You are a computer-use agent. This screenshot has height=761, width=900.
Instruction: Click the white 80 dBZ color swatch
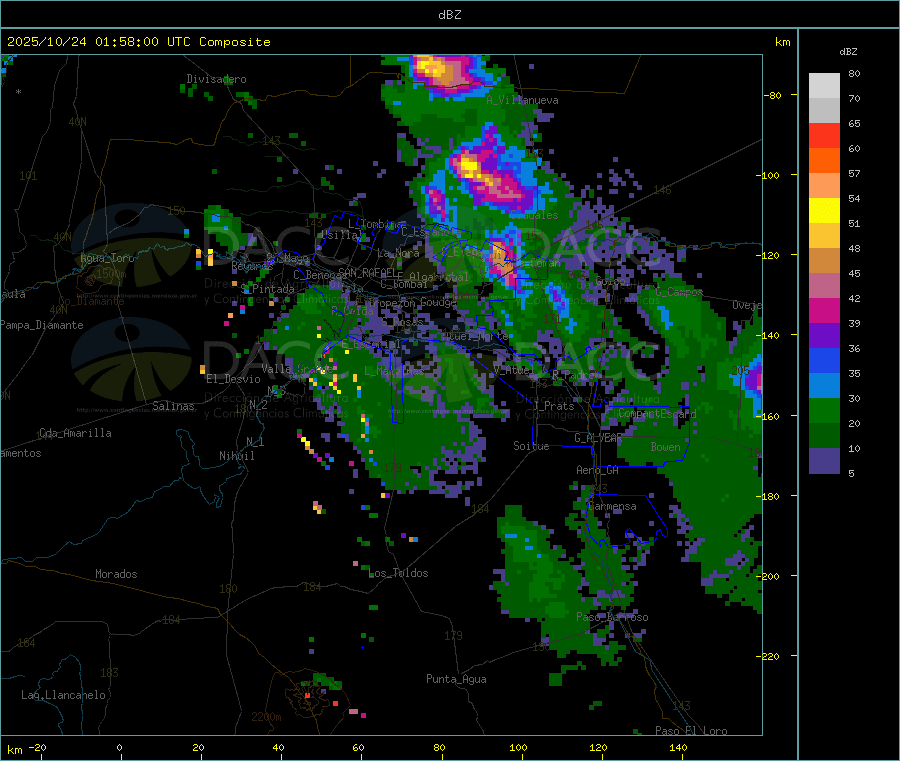824,86
